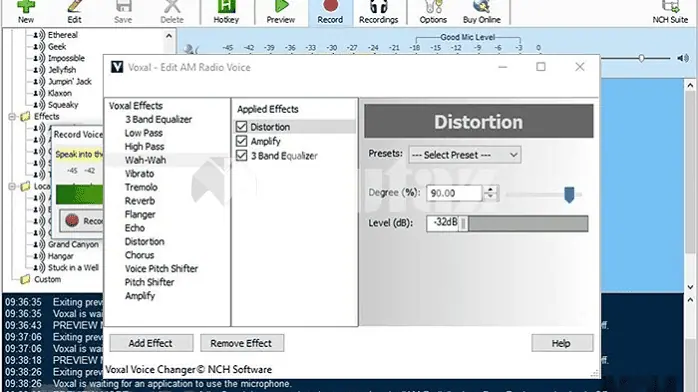
Task: Select Stuck in a Well voice
Action: [x=73, y=267]
